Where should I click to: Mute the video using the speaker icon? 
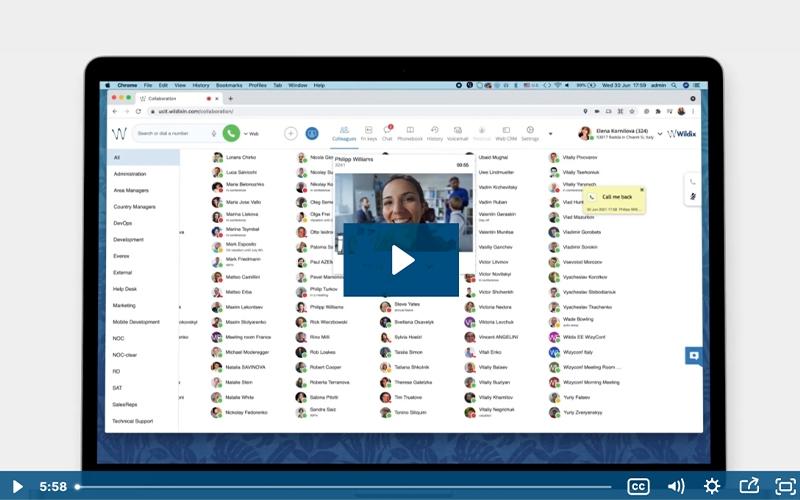click(676, 486)
